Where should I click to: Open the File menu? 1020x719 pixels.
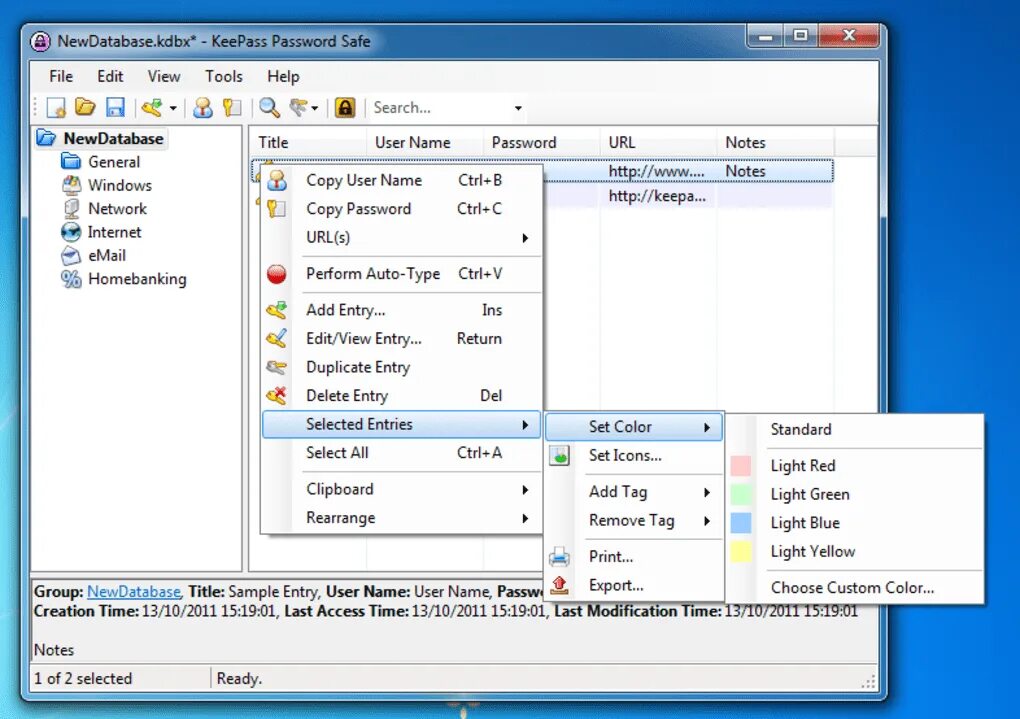pyautogui.click(x=61, y=76)
